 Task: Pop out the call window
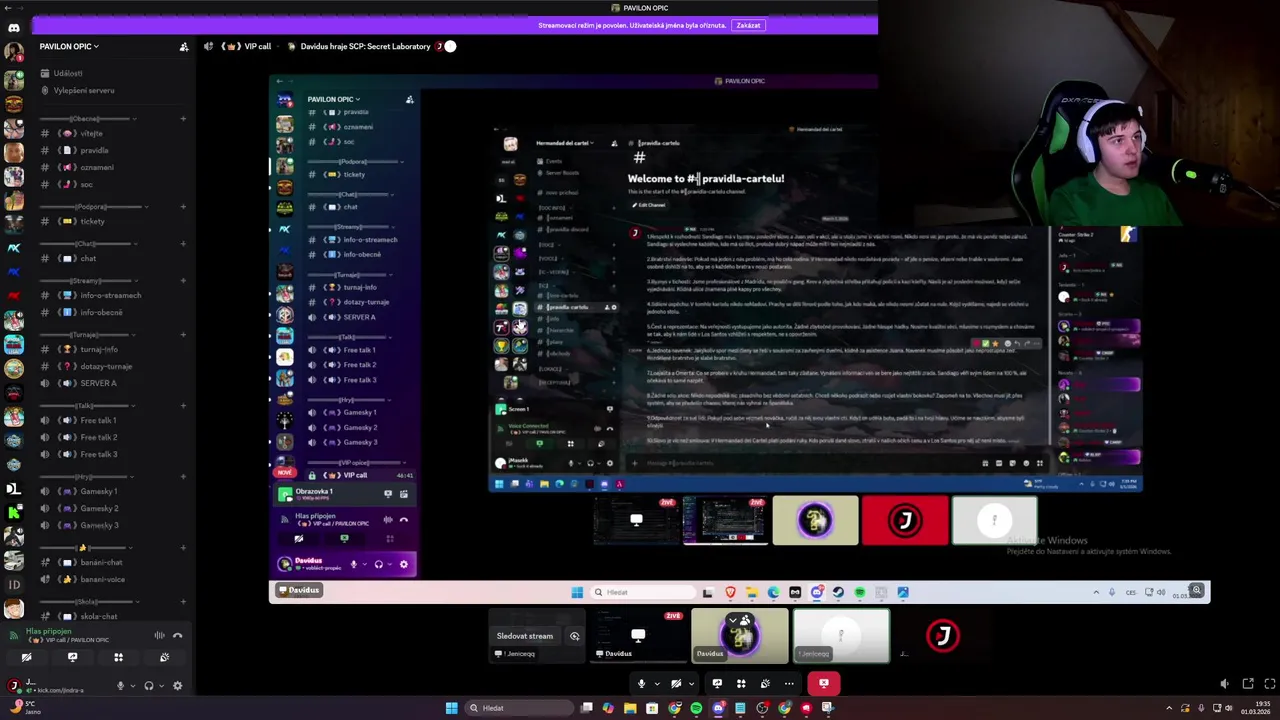(1248, 684)
